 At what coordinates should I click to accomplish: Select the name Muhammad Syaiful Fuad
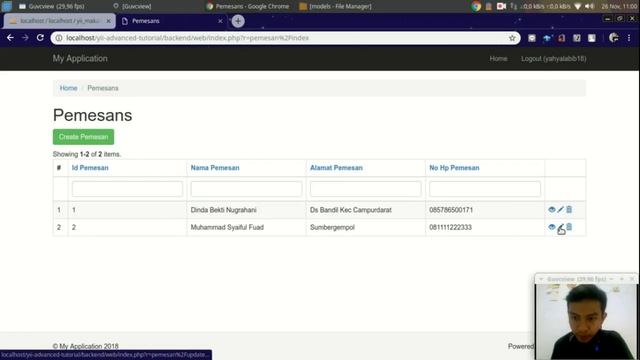tap(227, 227)
